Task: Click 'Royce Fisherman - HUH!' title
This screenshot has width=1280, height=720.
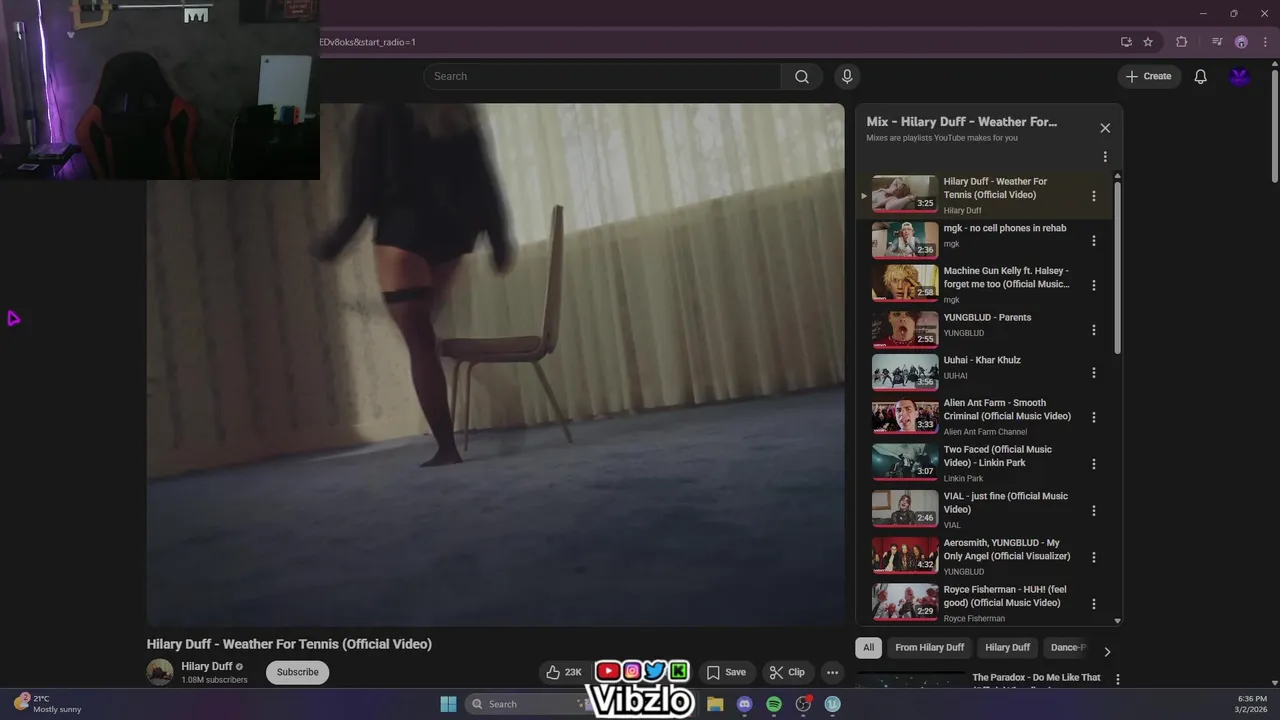Action: [1005, 597]
